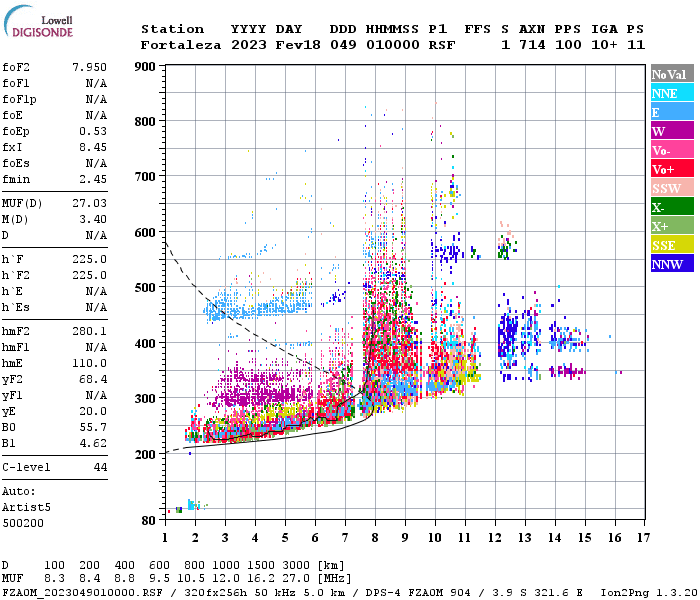
Task: Click the Lowell Digisonde logo
Action: tap(38, 22)
